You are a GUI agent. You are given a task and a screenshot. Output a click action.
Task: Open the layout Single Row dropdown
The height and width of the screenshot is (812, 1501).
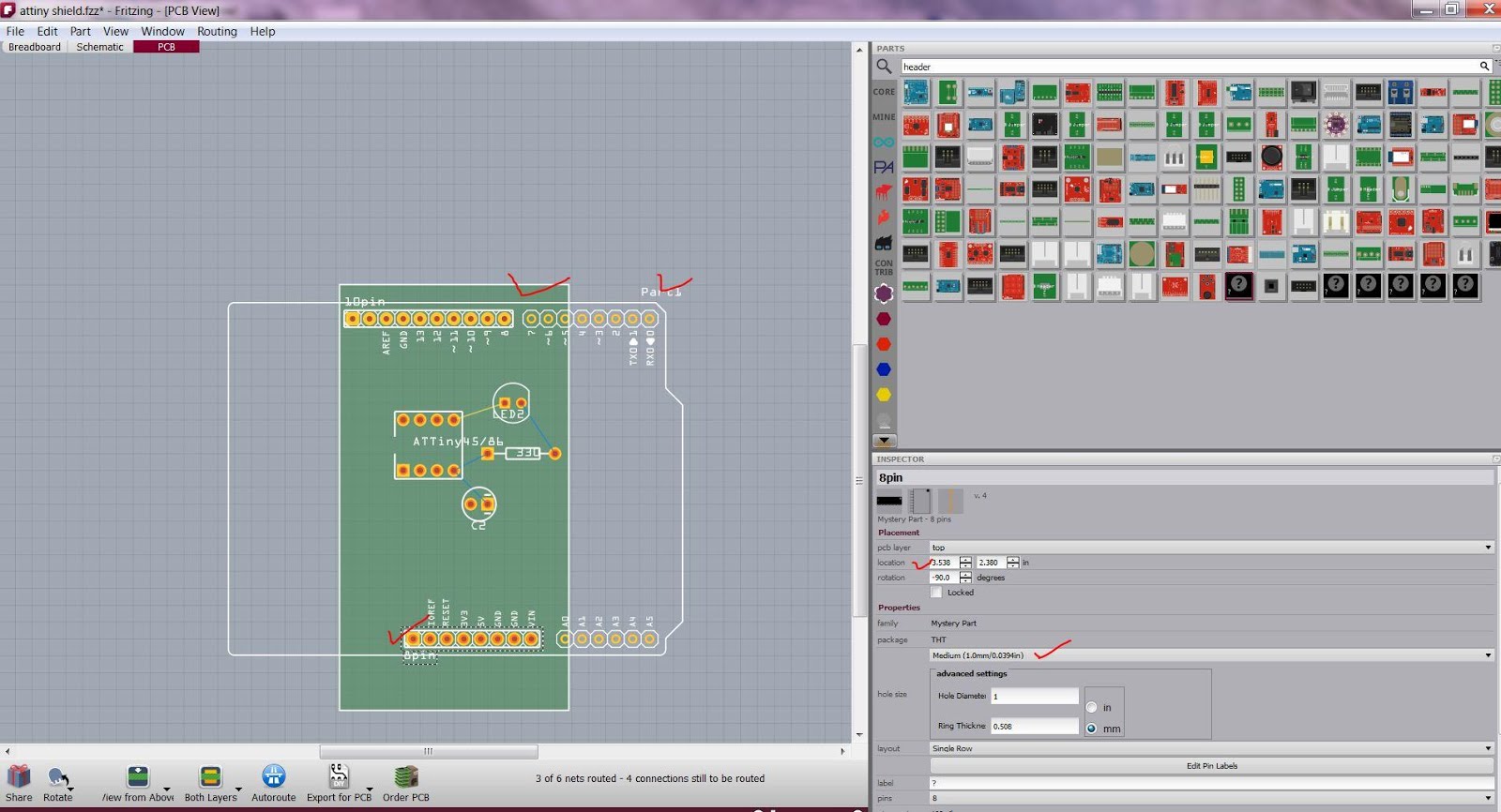point(1211,748)
